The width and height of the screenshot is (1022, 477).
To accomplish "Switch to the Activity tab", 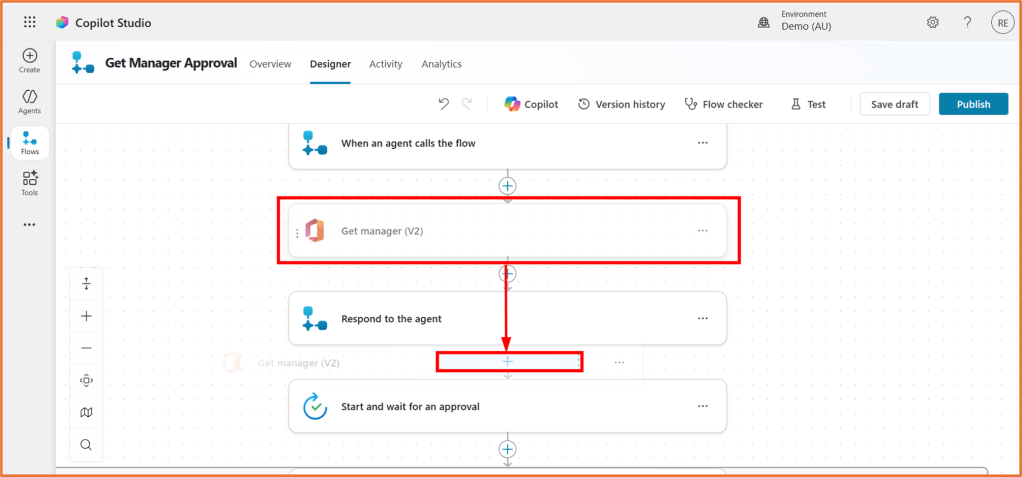I will pos(386,64).
